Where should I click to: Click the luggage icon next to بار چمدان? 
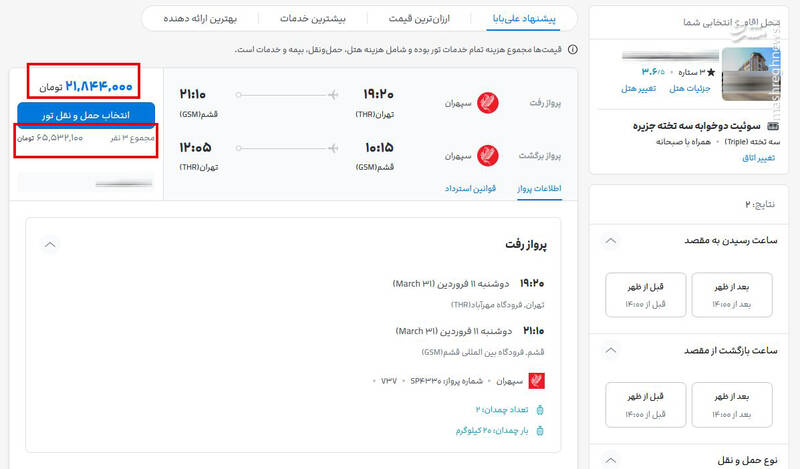tap(540, 431)
